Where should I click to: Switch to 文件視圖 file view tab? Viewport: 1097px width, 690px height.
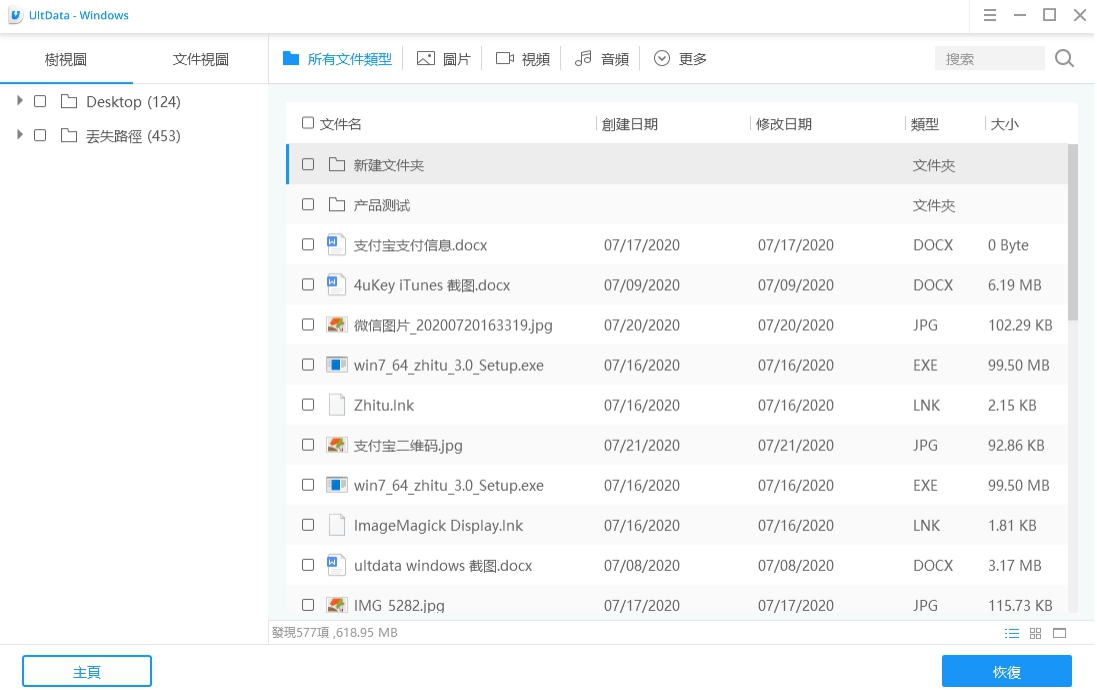[201, 59]
